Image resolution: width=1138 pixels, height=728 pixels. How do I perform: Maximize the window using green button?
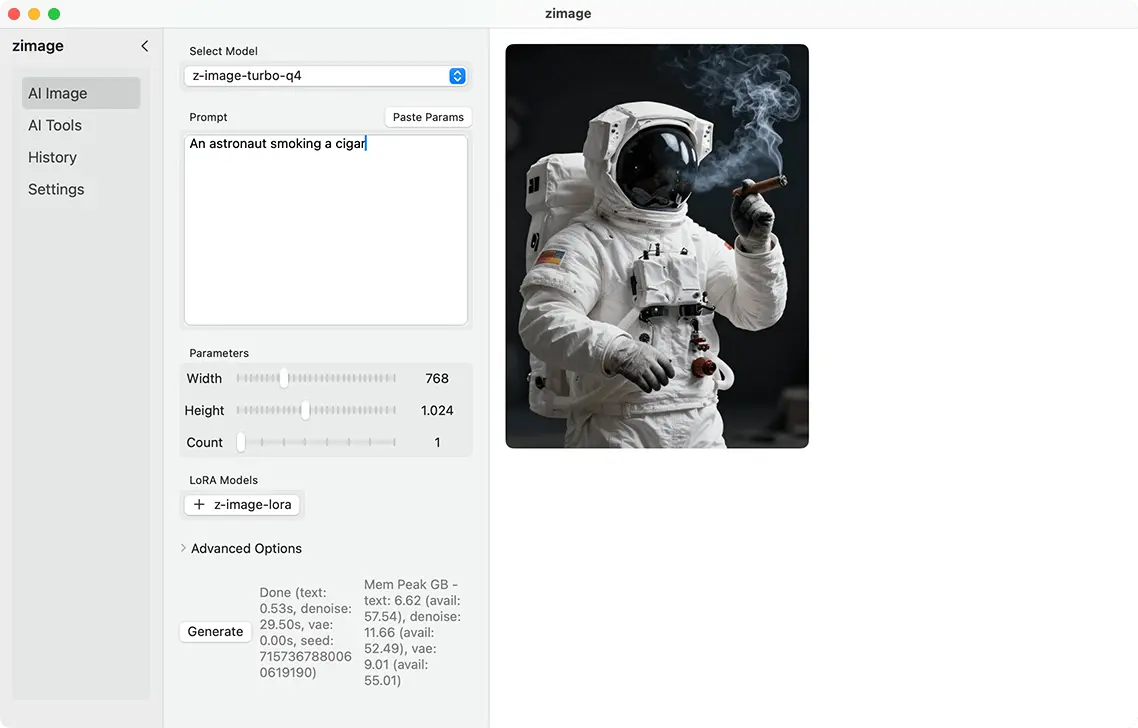(54, 14)
